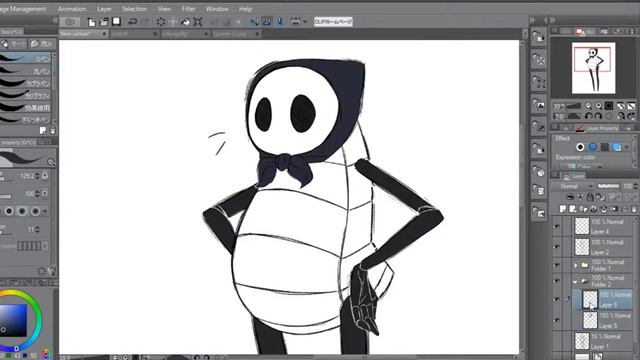The width and height of the screenshot is (640, 360).
Task: Click the Navigator rotate left icon
Action: [588, 116]
